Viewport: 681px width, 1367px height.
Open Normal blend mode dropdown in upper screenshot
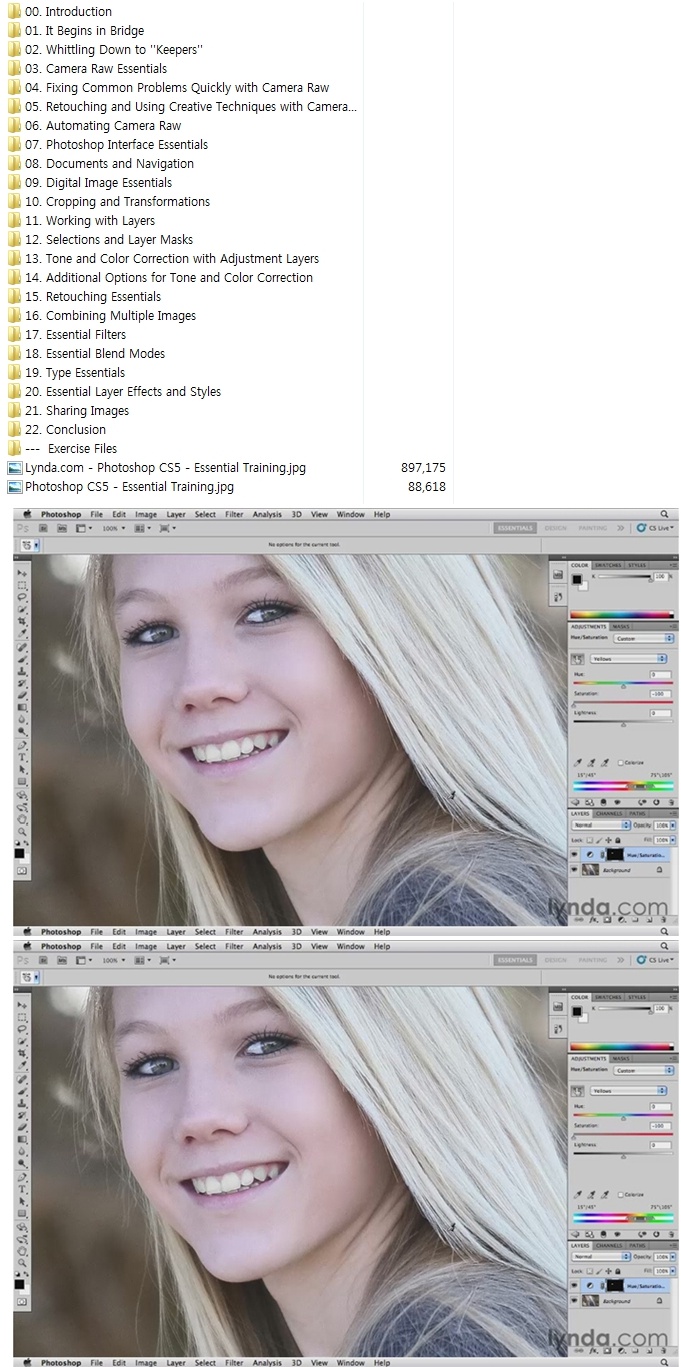click(600, 825)
